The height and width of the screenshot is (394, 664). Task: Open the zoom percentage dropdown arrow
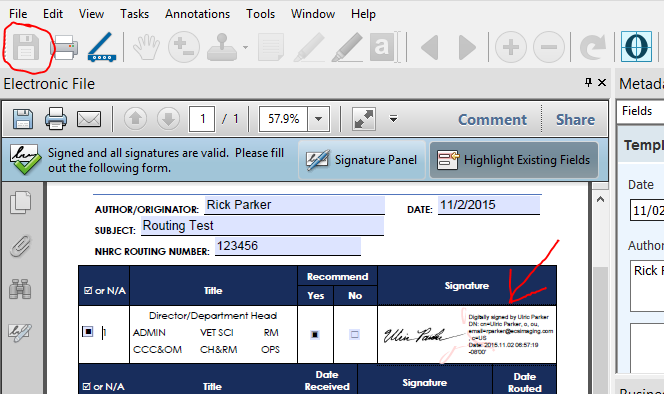318,119
